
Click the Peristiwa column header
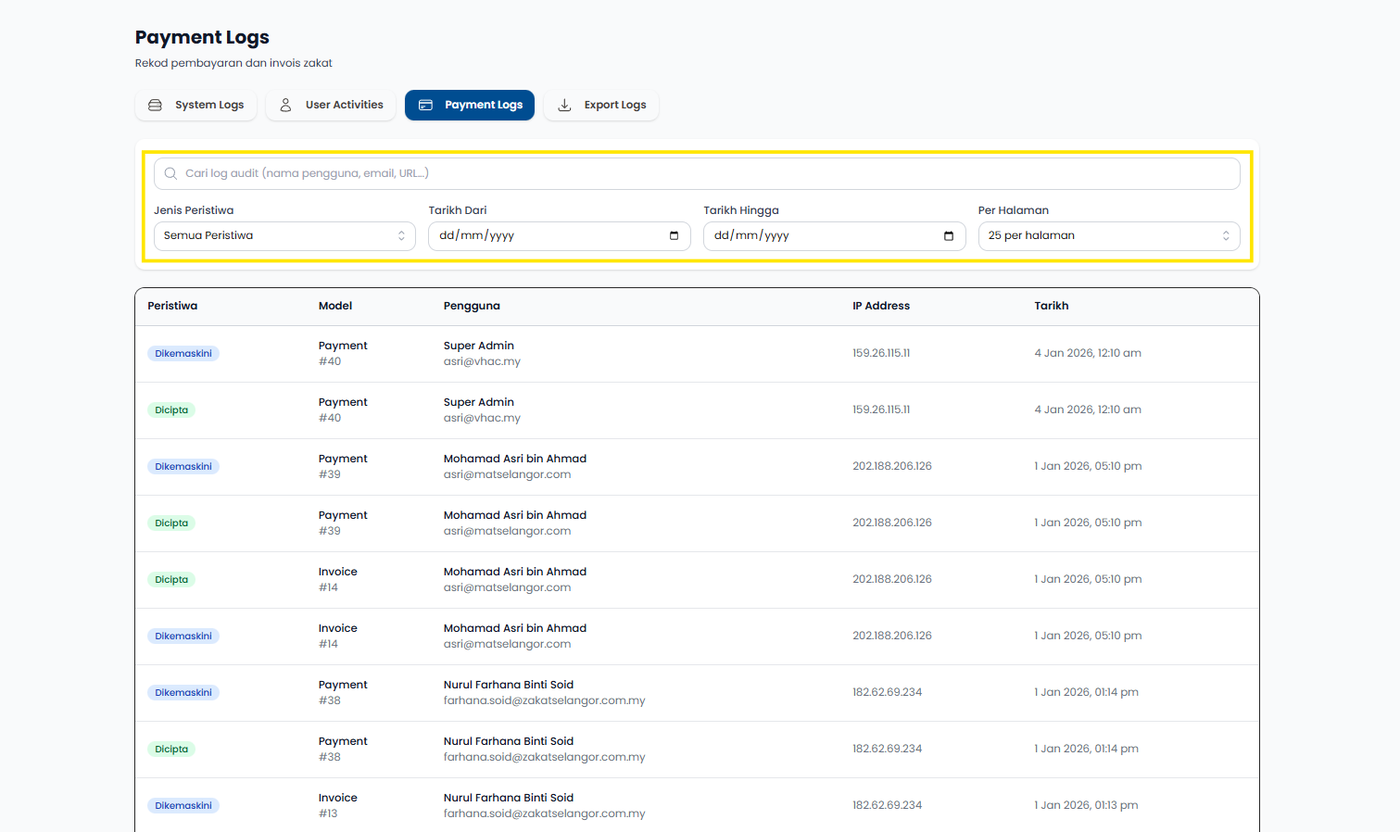pyautogui.click(x=172, y=306)
